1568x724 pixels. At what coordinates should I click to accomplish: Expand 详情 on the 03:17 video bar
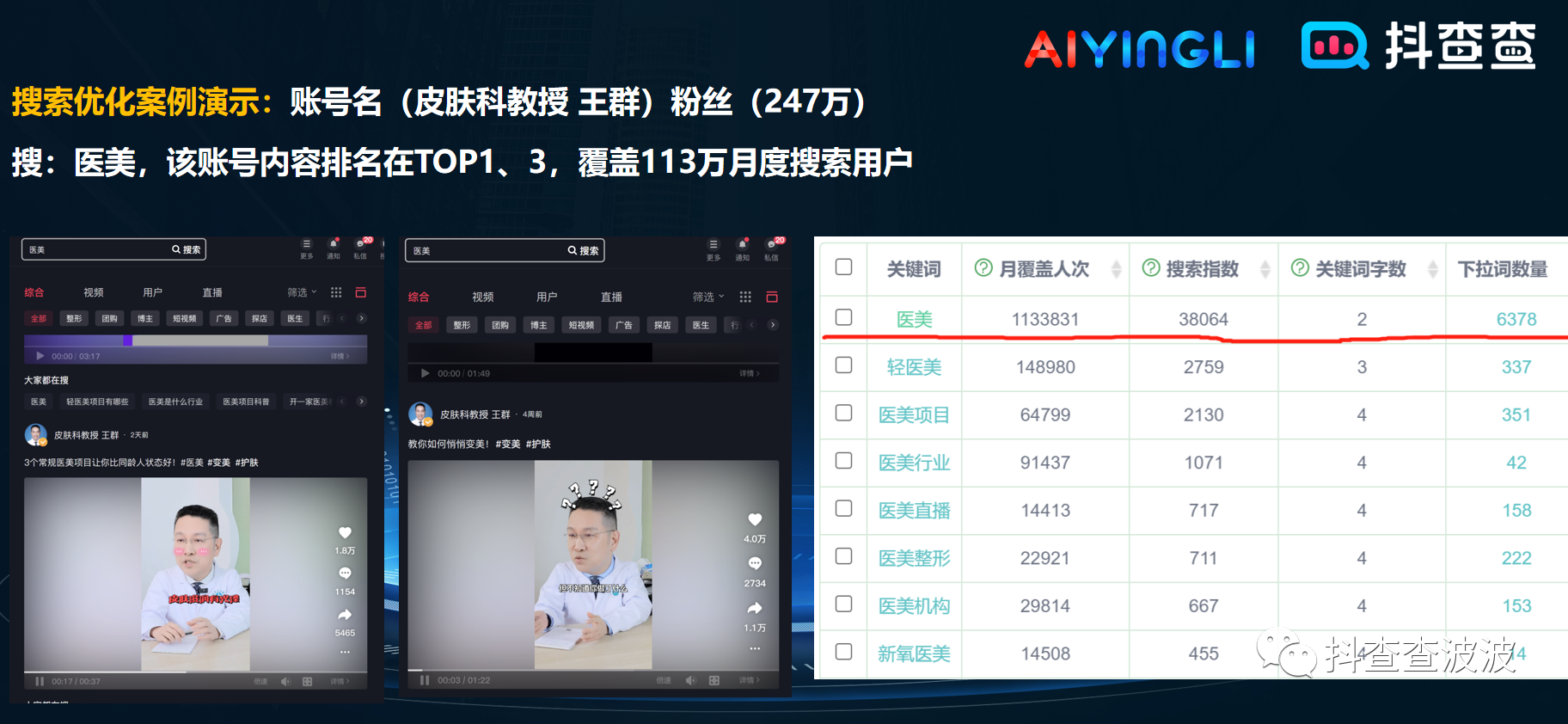click(340, 356)
